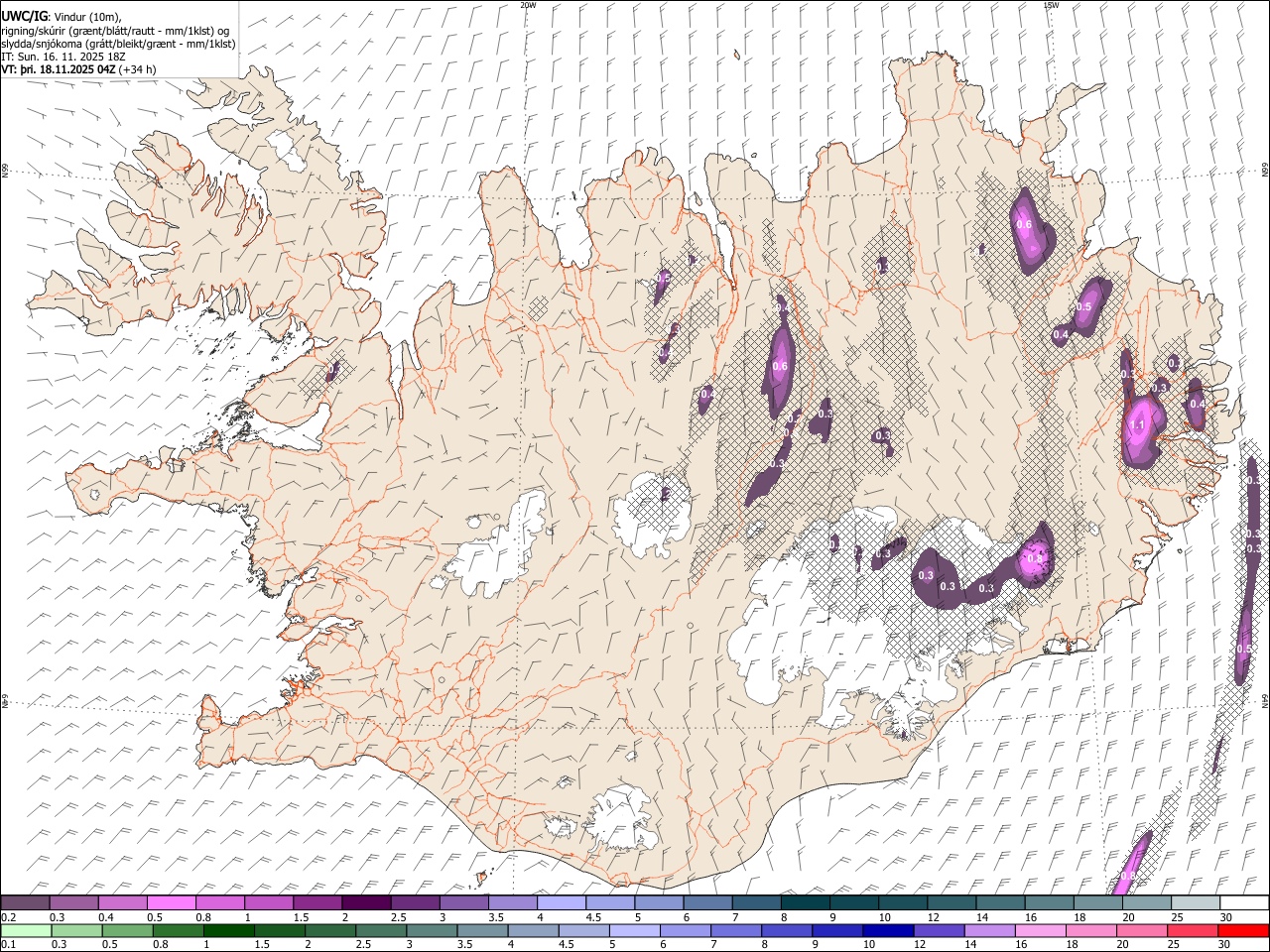
Task: Click the '1.1' precipitation value on the map
Action: (1137, 424)
